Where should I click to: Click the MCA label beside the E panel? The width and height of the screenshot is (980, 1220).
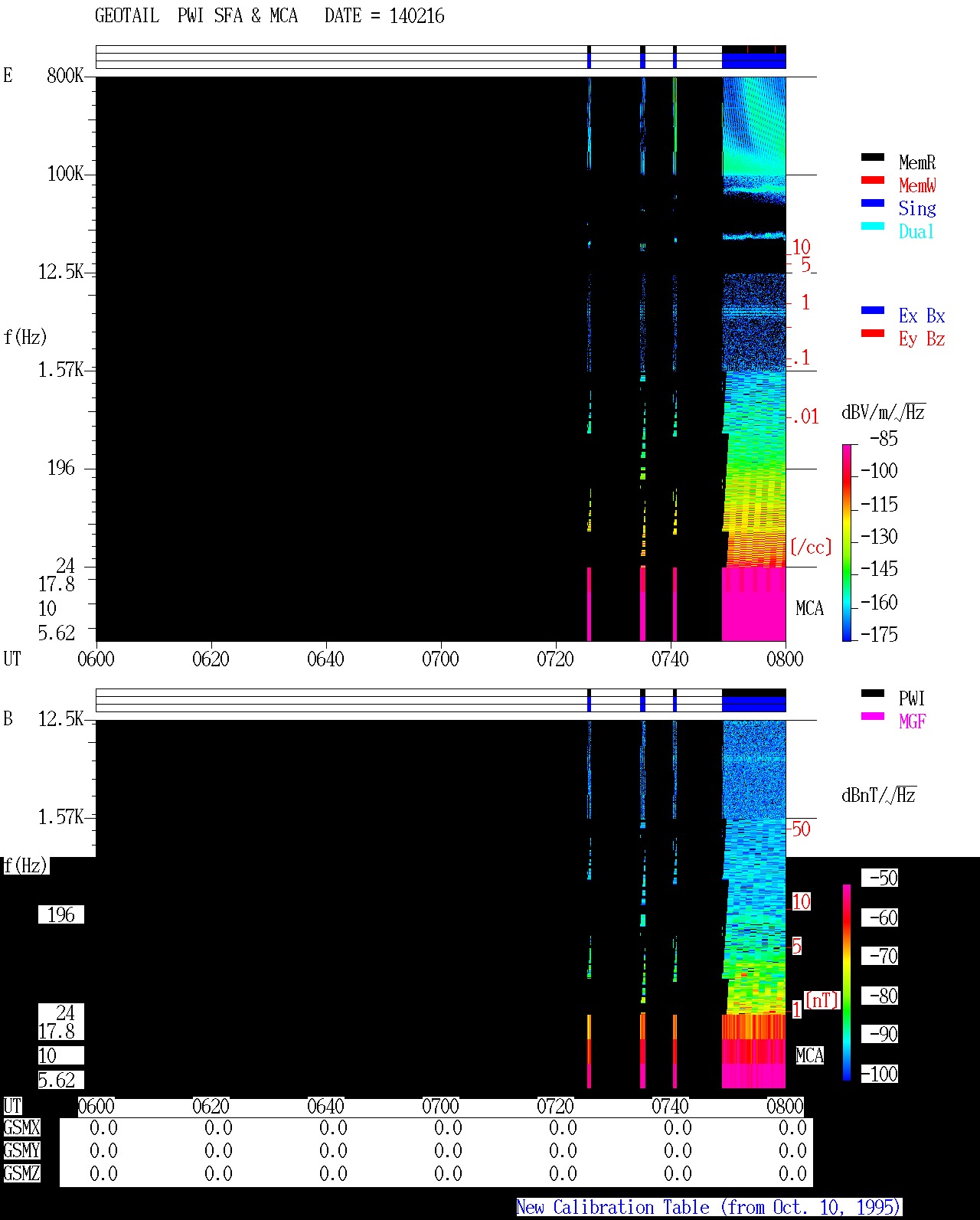click(x=810, y=608)
